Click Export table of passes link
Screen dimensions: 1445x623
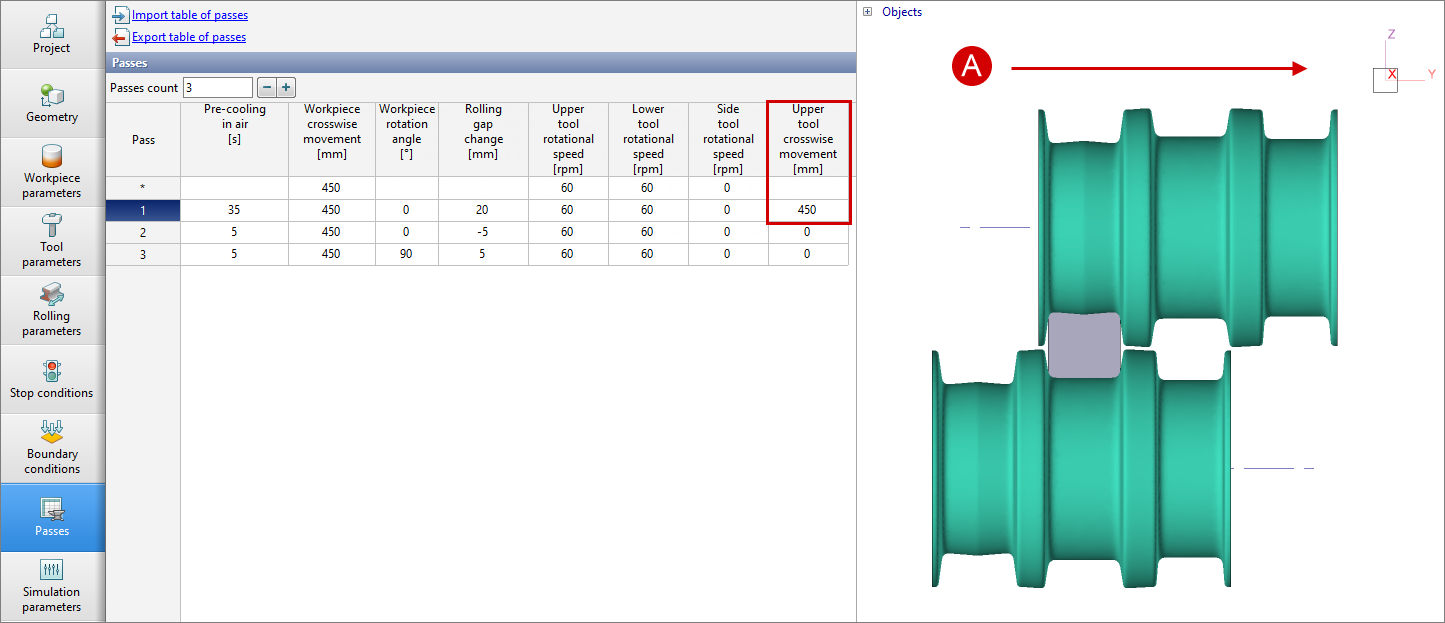click(x=188, y=37)
